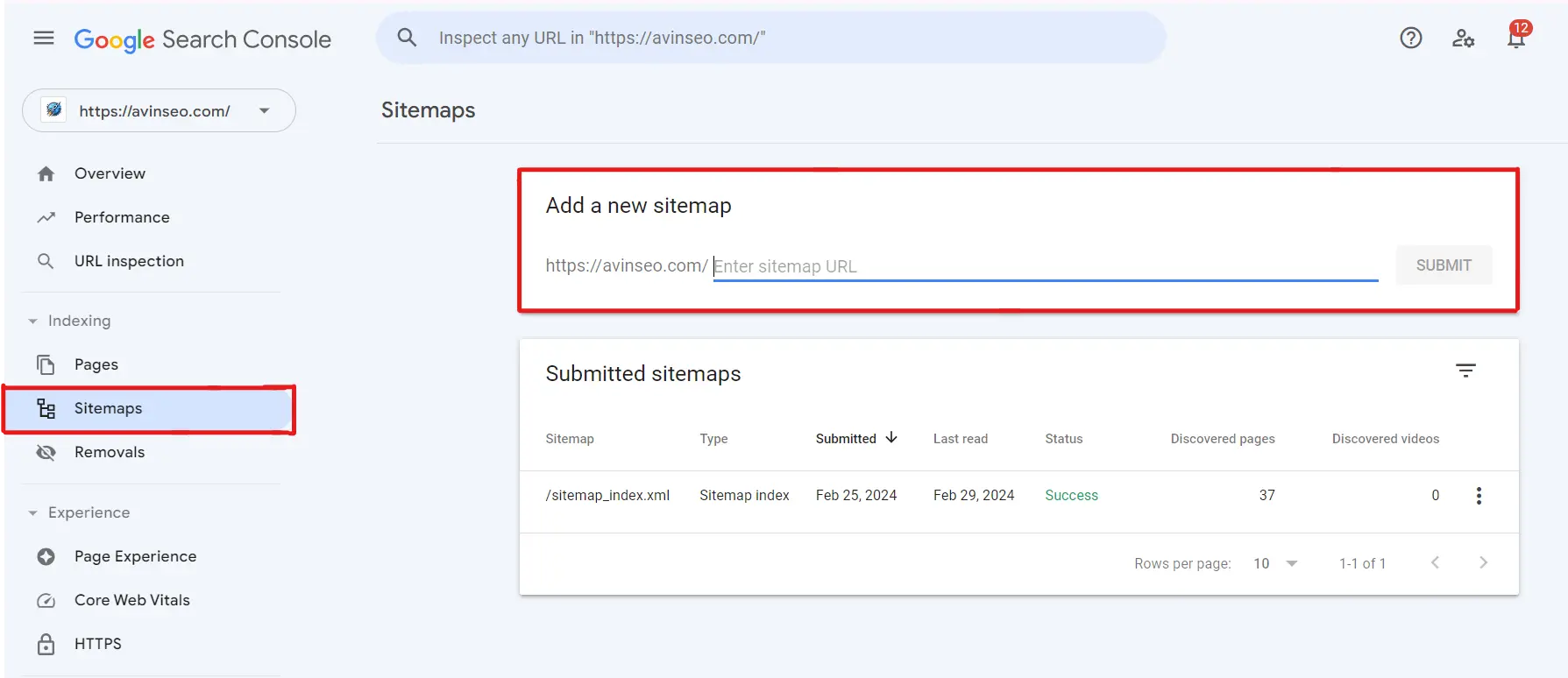Click the Feb 29, 2024 last read date
Screen dimensions: 1568x678
click(974, 495)
